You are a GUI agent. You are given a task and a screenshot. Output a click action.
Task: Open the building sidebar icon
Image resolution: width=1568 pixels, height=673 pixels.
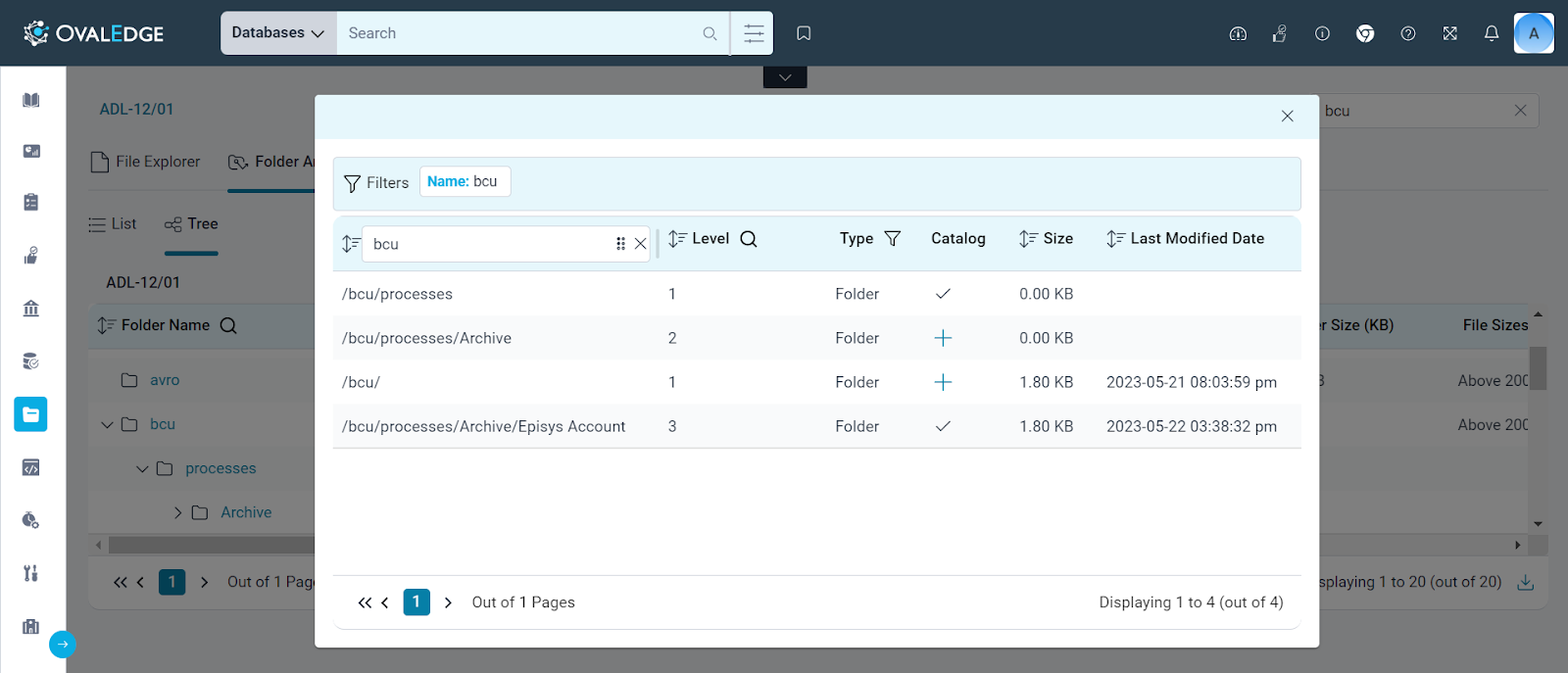point(31,626)
